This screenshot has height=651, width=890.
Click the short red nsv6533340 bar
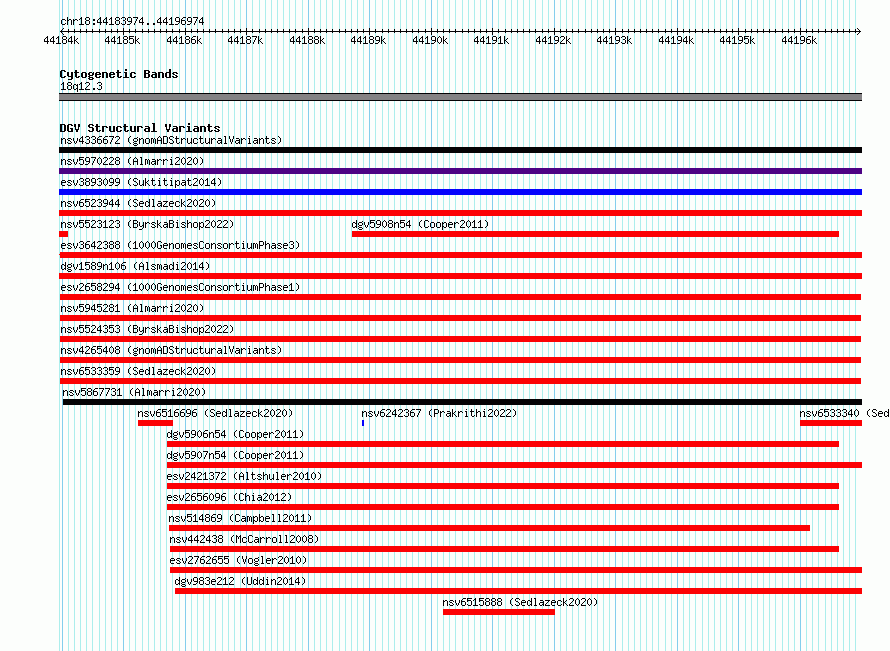pyautogui.click(x=831, y=423)
